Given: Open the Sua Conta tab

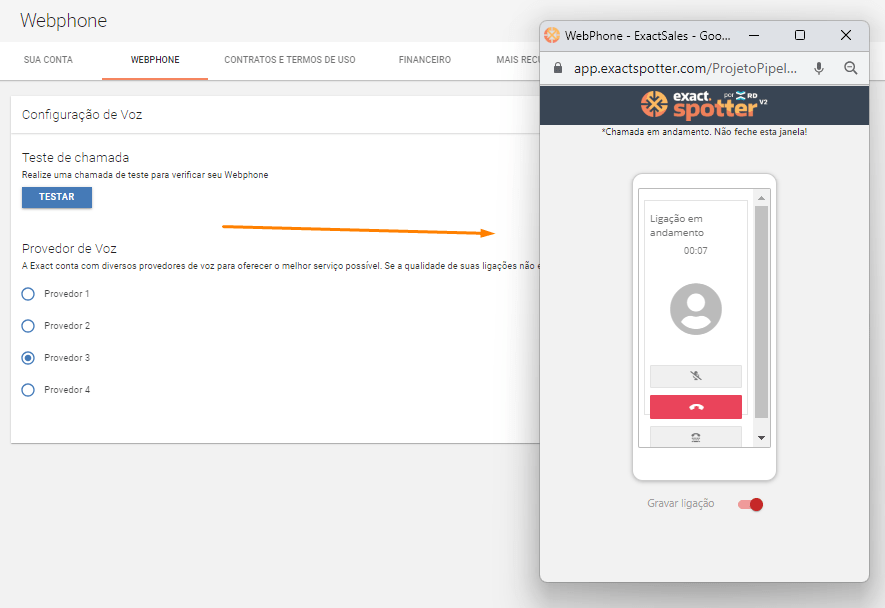Looking at the screenshot, I should pos(48,60).
